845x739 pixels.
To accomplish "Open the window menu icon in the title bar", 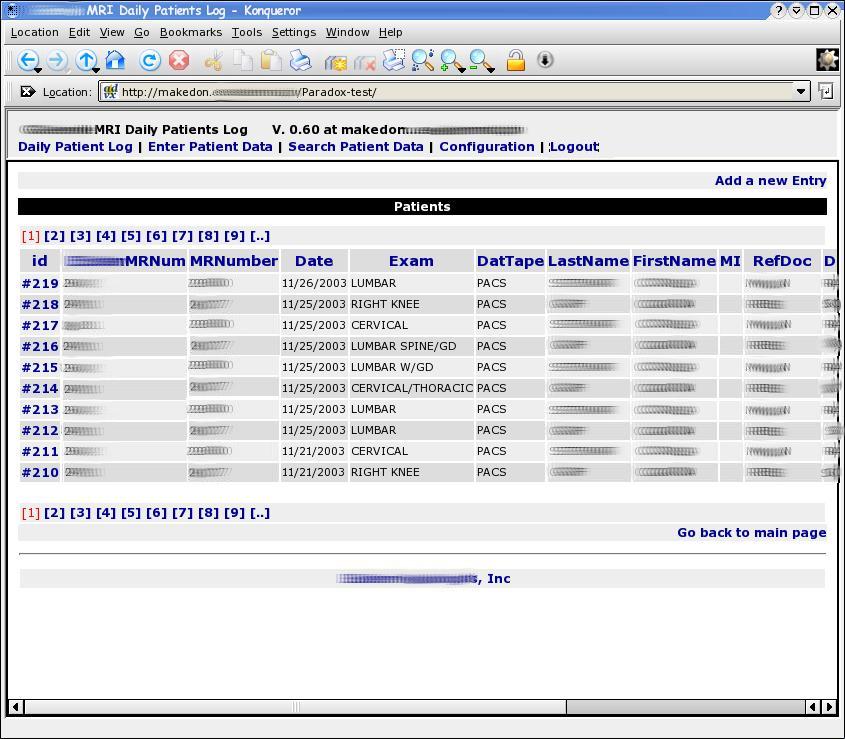I will click(x=12, y=10).
